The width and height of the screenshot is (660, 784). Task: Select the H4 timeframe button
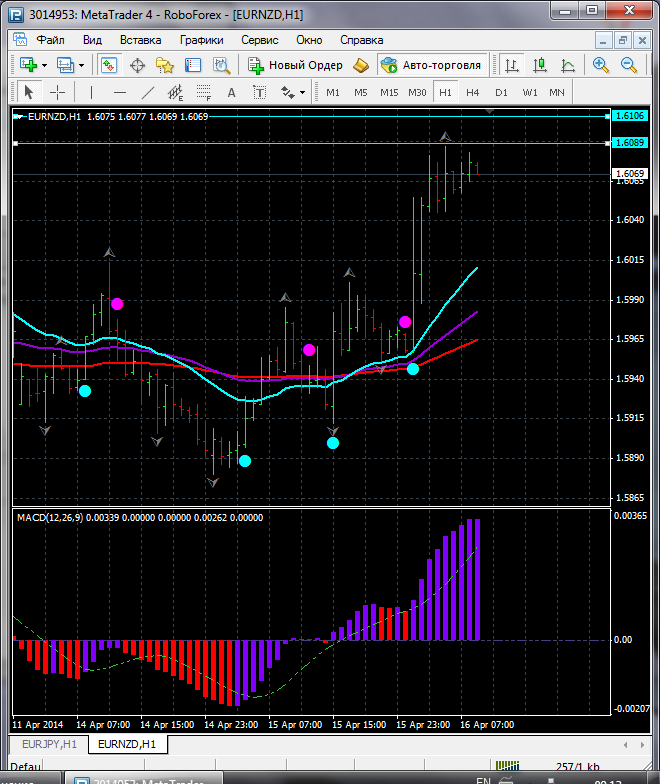pos(472,92)
